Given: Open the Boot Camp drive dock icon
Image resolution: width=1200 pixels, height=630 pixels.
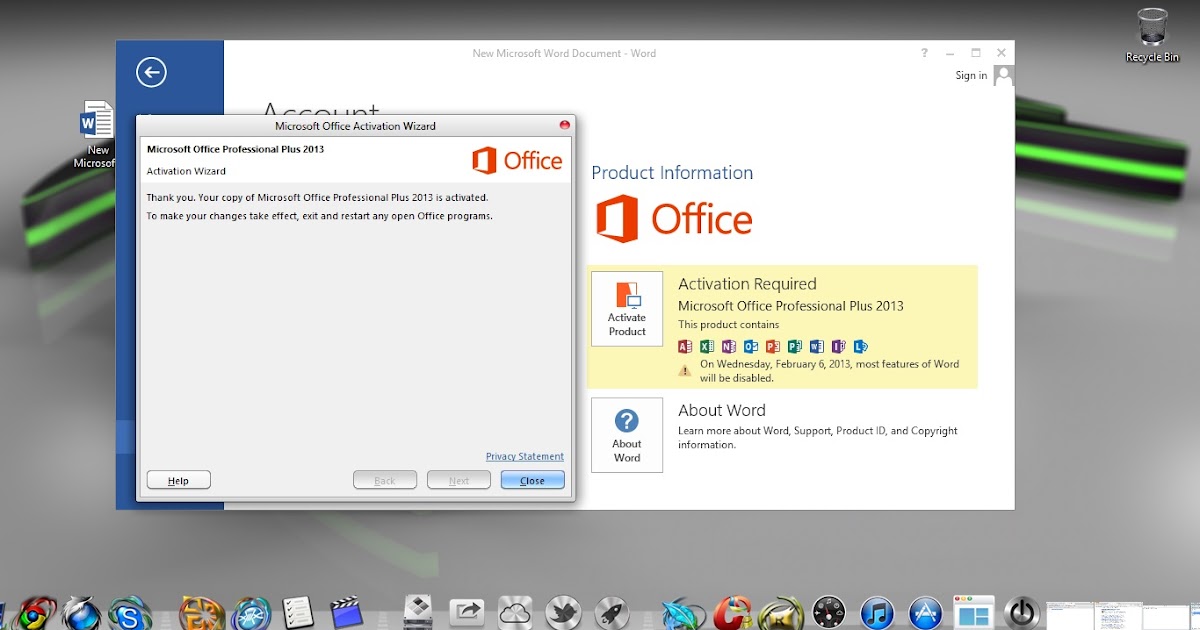Looking at the screenshot, I should [418, 613].
